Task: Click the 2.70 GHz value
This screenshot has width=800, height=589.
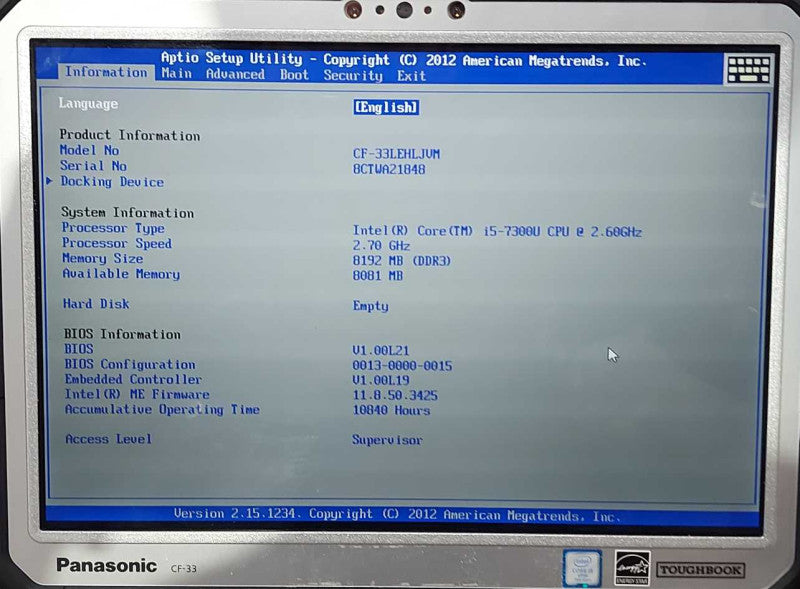Action: 381,246
